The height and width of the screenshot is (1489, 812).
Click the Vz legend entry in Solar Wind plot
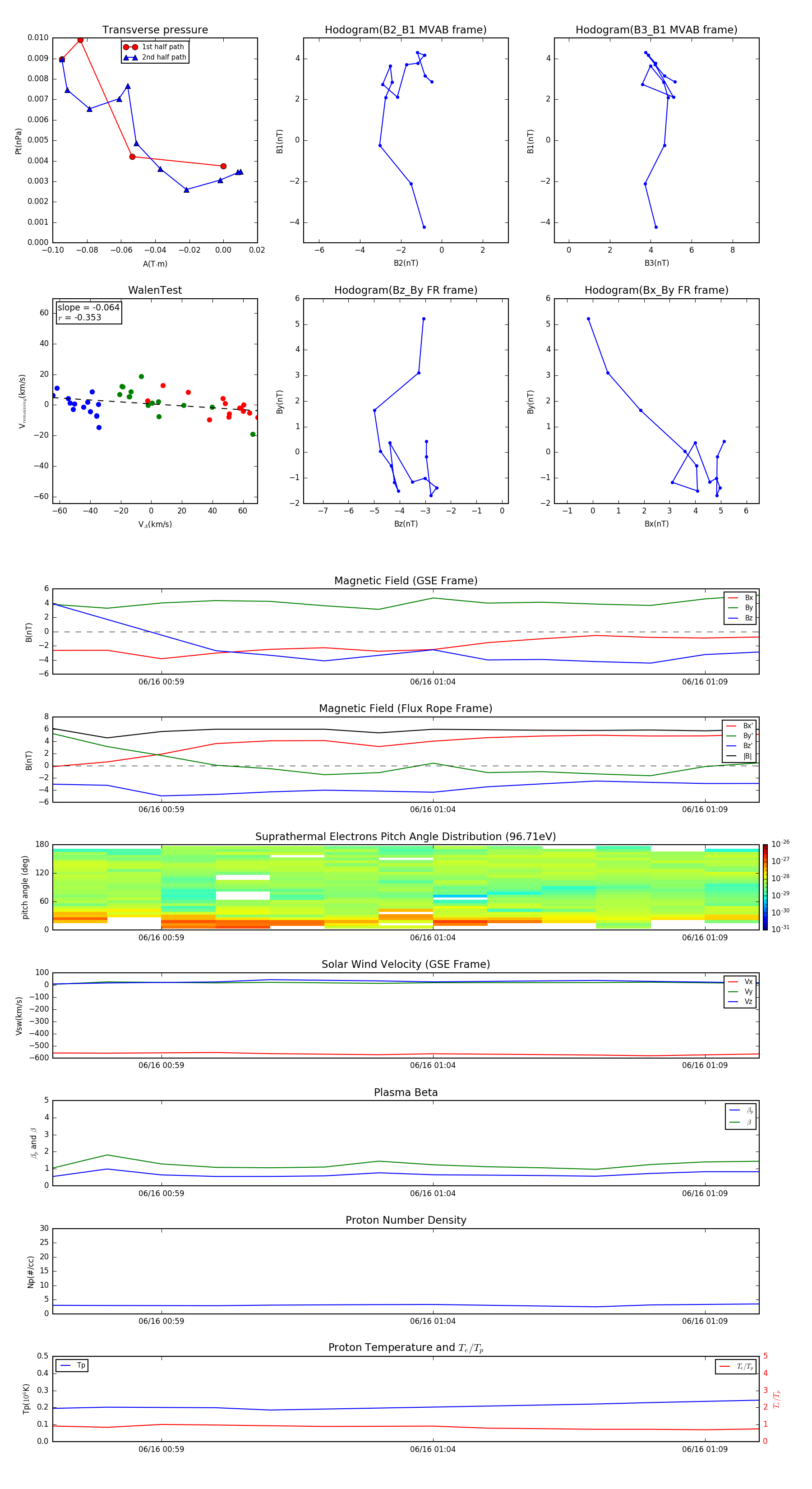(740, 1002)
